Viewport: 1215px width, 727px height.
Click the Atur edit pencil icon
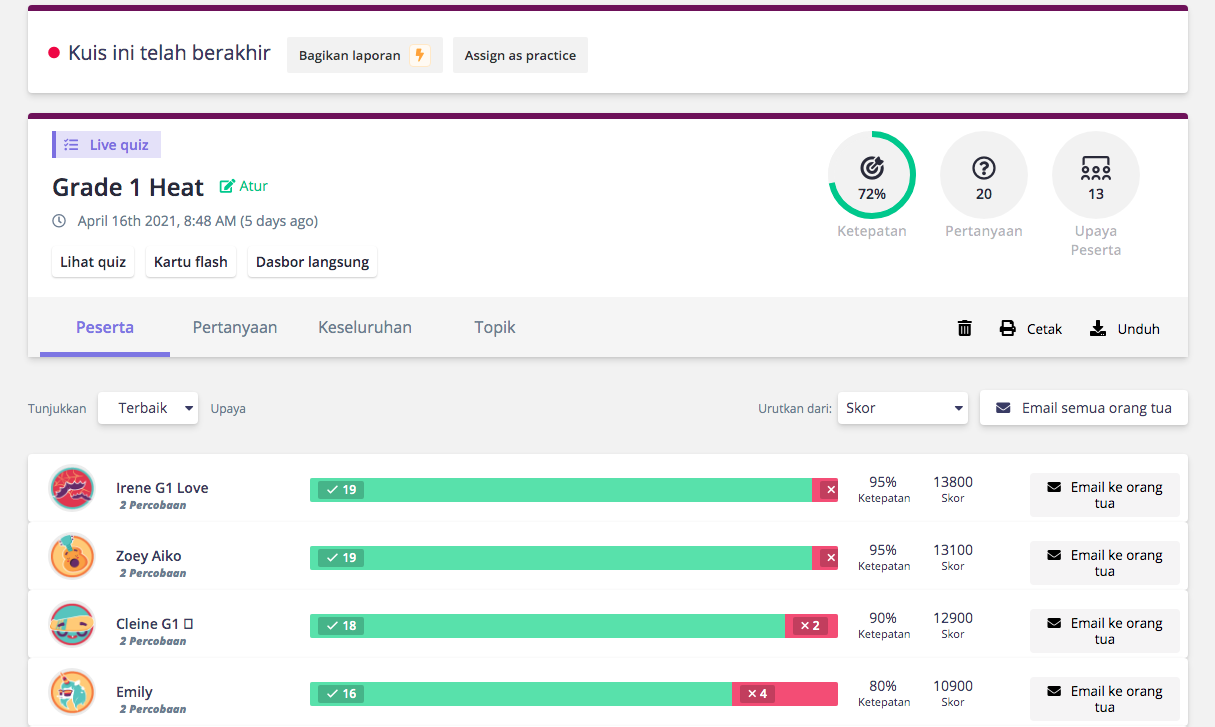pos(227,186)
